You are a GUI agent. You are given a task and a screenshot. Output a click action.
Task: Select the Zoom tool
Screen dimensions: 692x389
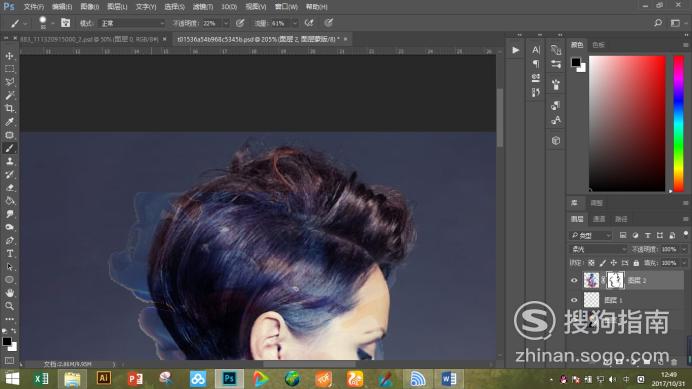(9, 306)
